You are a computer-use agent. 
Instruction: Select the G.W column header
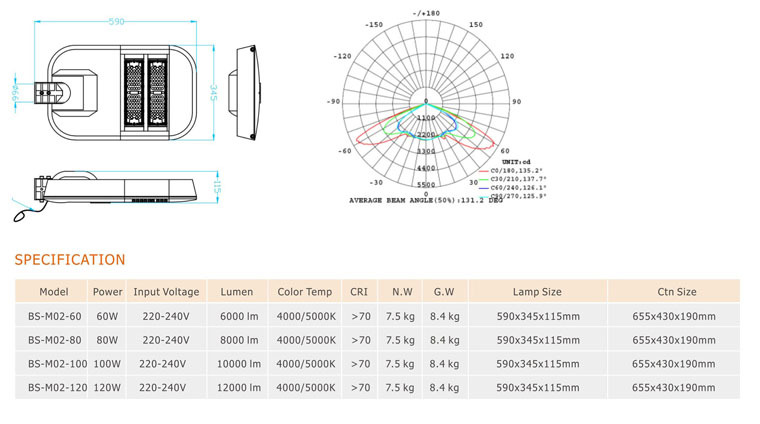coord(444,292)
